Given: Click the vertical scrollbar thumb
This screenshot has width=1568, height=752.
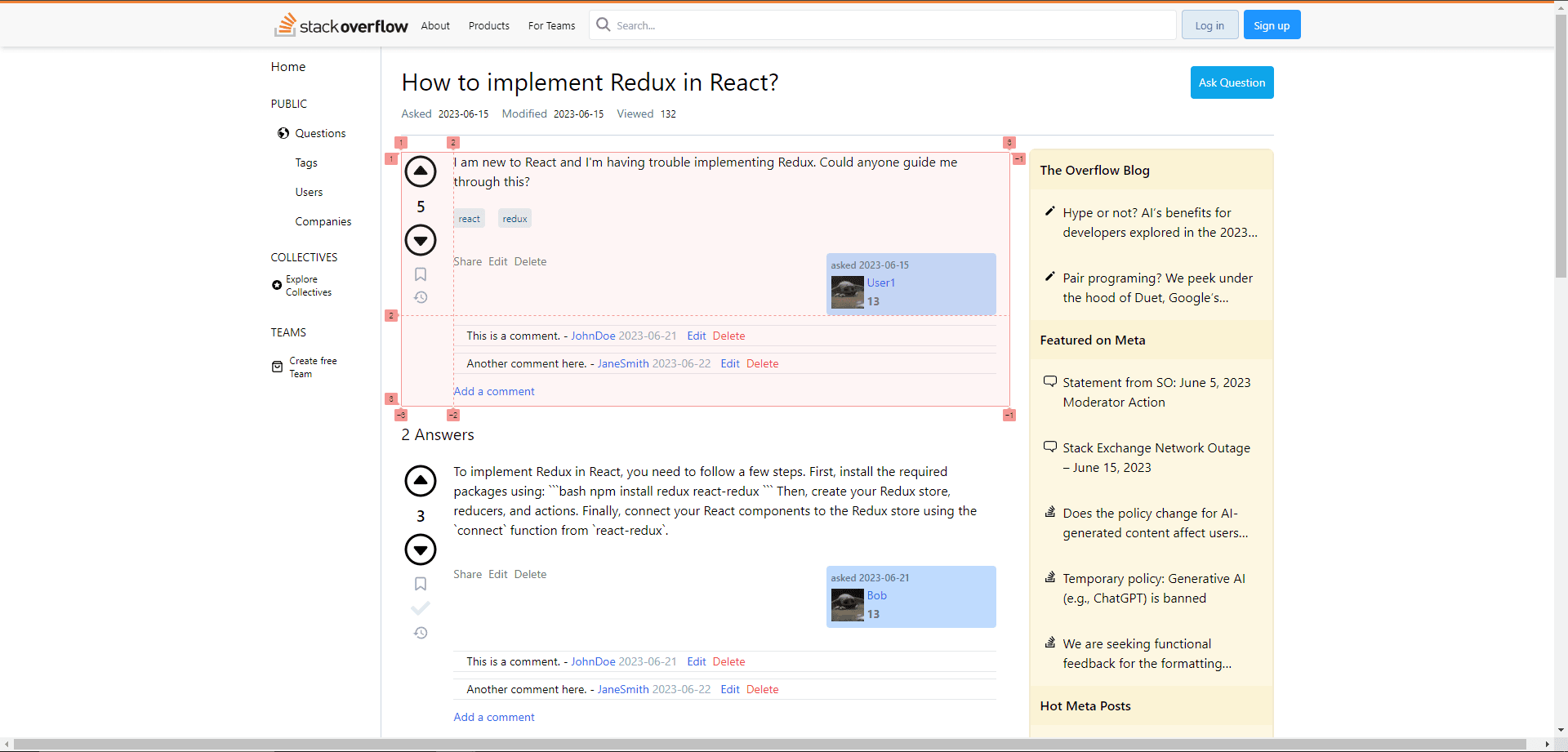Looking at the screenshot, I should 1561,147.
